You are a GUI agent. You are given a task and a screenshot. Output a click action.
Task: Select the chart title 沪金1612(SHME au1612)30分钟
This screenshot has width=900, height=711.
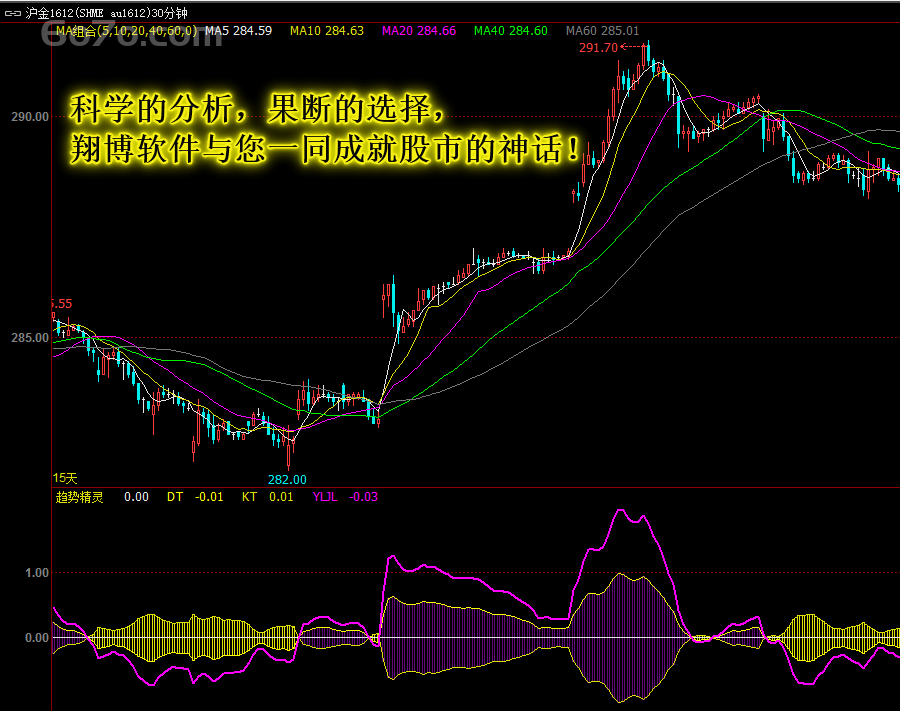(x=106, y=13)
